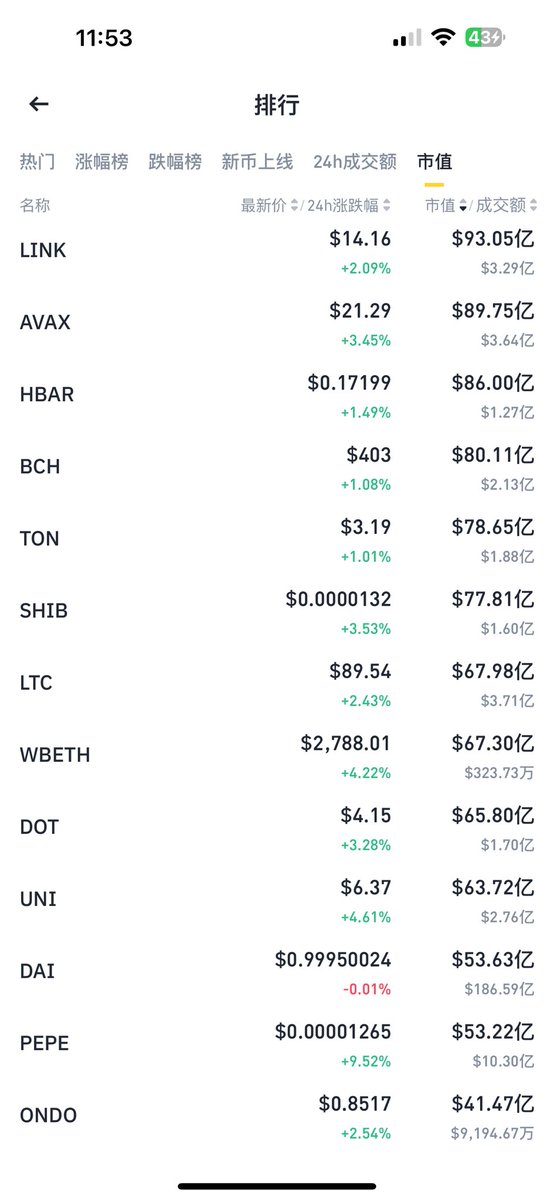This screenshot has height=1200, width=554.
Task: Select the 市值 tab
Action: tap(435, 161)
